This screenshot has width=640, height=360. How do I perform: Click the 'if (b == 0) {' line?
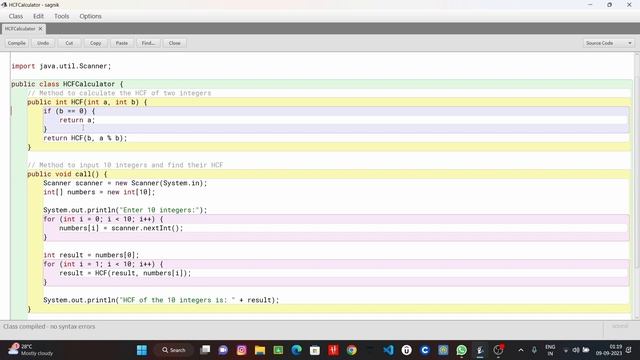tap(69, 111)
